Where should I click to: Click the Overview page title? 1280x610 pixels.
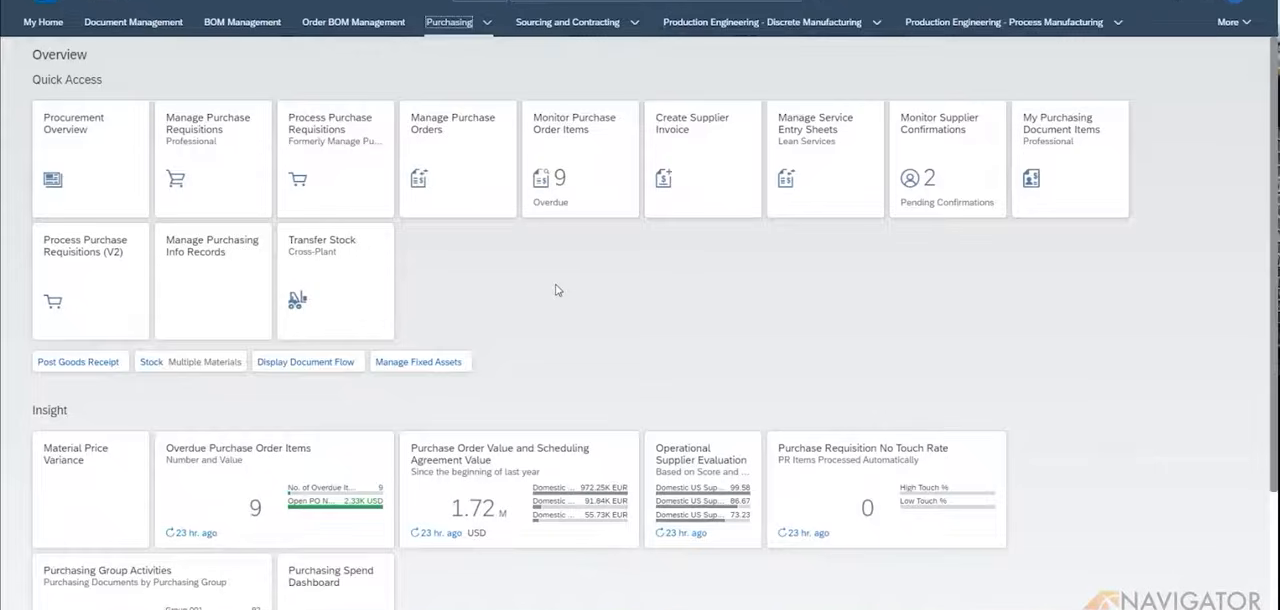tap(59, 55)
